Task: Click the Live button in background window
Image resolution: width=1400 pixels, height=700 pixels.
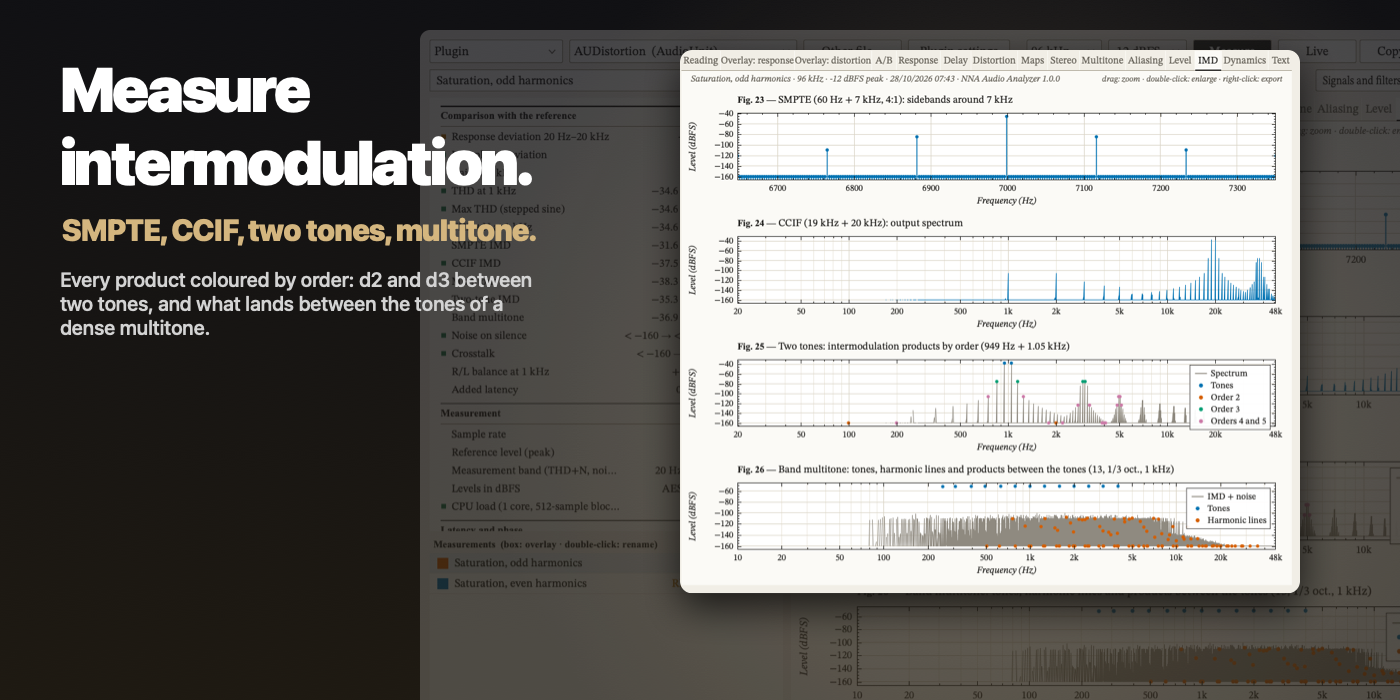Action: [1317, 51]
